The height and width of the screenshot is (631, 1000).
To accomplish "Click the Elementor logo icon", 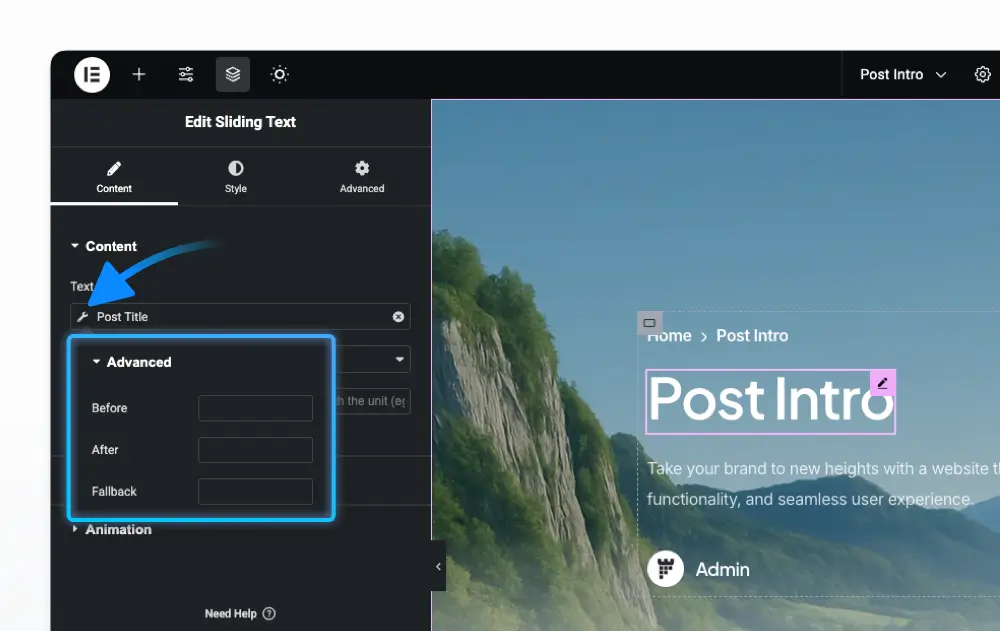I will click(x=92, y=75).
